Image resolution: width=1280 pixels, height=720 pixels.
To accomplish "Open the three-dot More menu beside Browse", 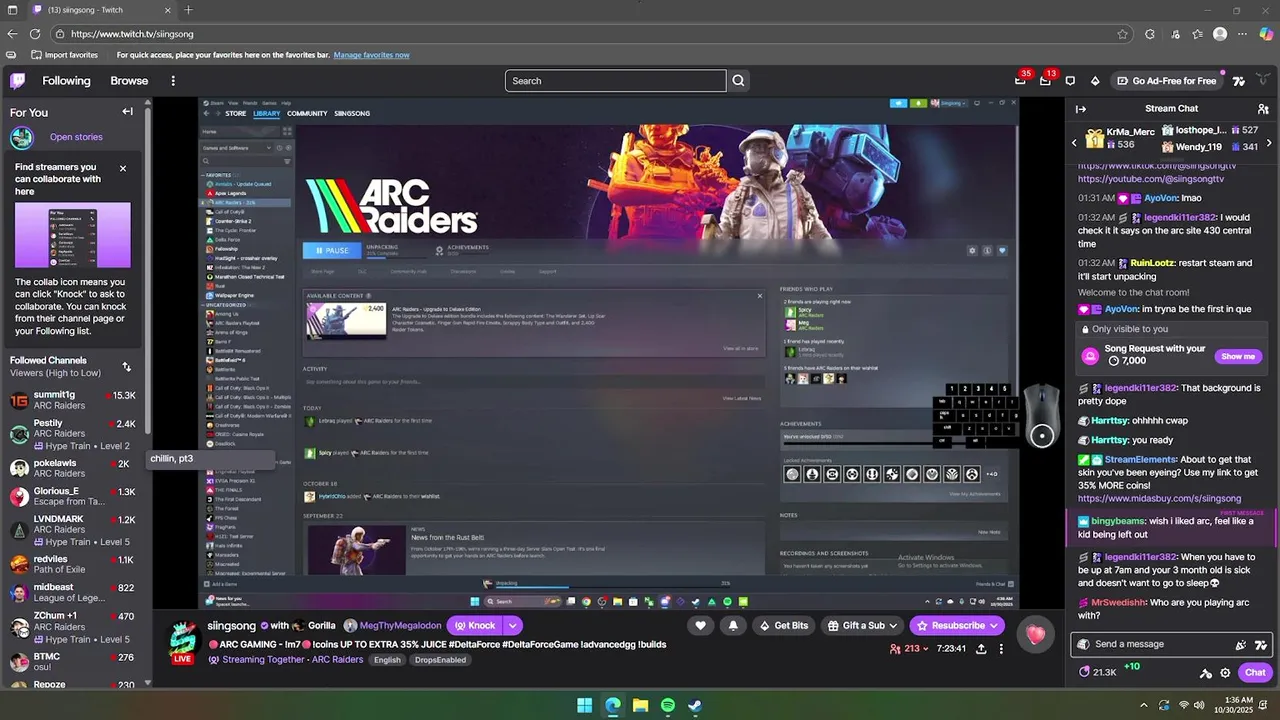I will coord(173,81).
